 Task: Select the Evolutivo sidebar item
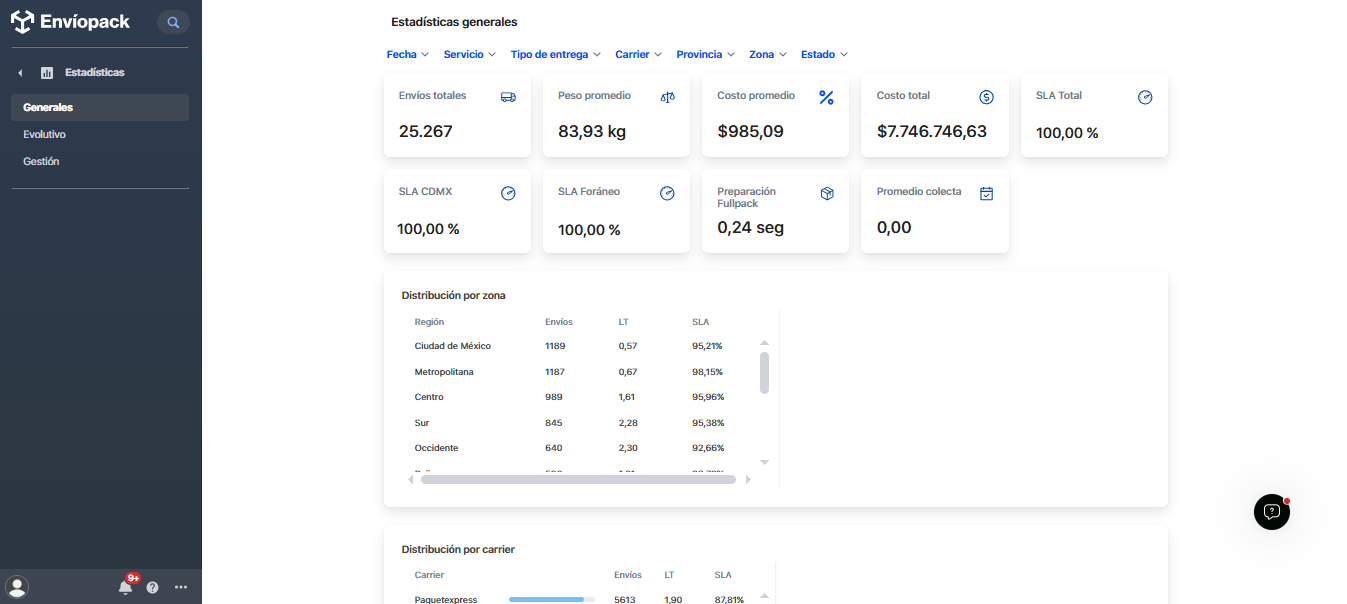(x=42, y=133)
